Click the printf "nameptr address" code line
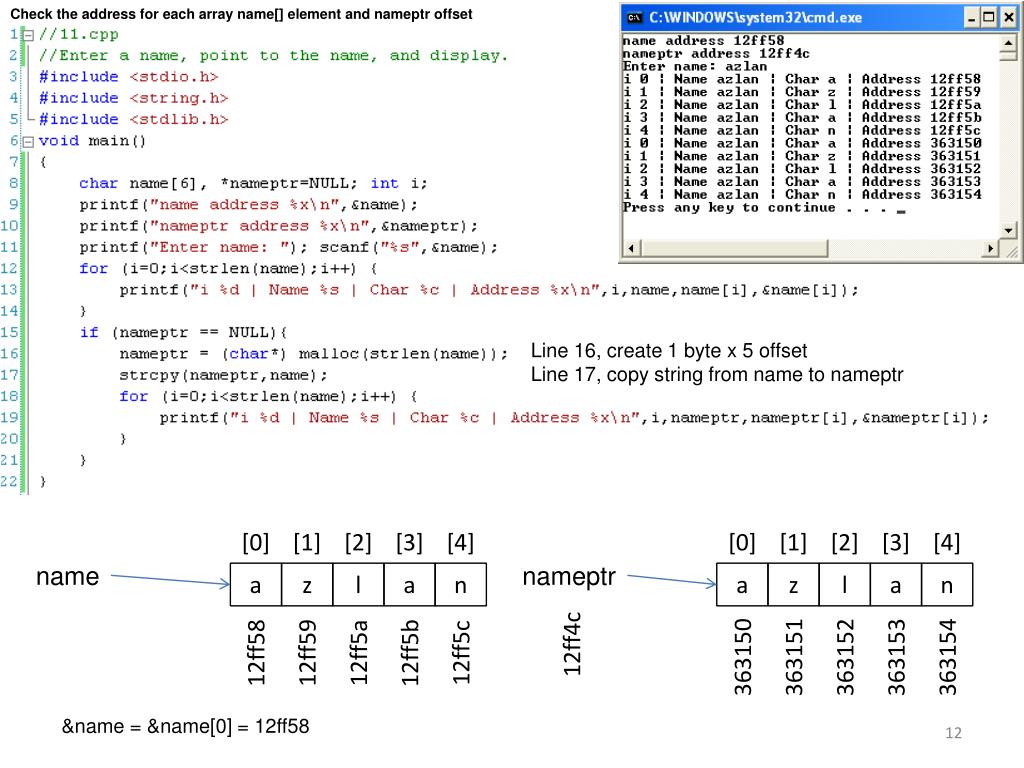Image resolution: width=1024 pixels, height=768 pixels. pyautogui.click(x=278, y=227)
